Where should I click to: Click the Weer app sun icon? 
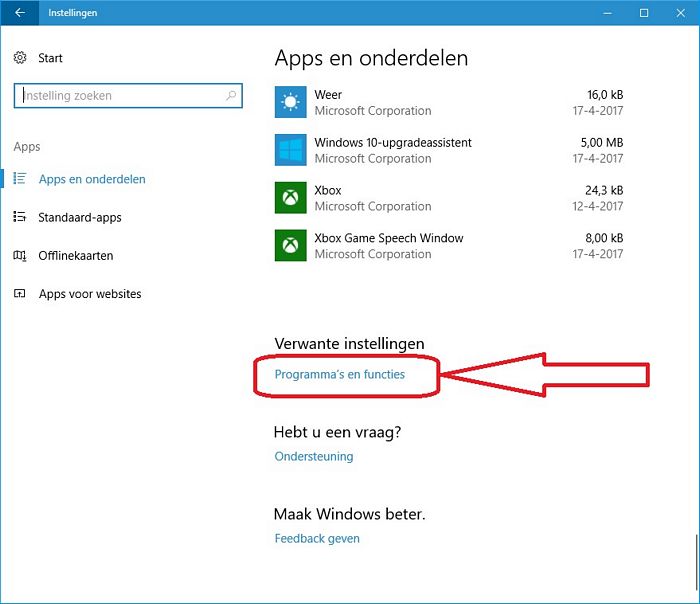(x=290, y=102)
